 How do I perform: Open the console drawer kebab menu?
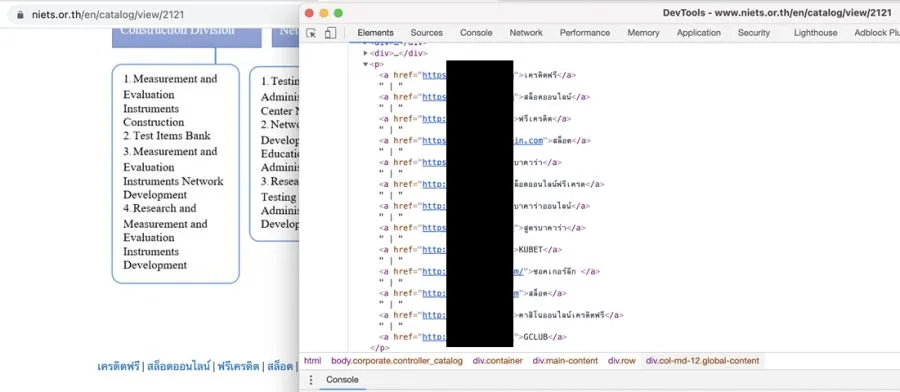[x=311, y=380]
